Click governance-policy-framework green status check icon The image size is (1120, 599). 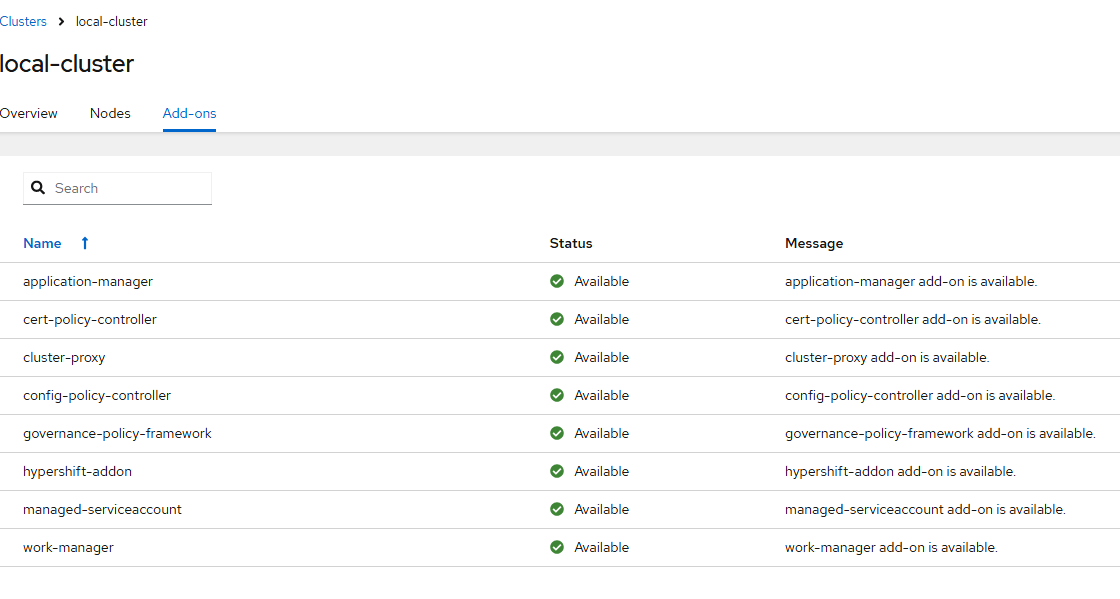tap(557, 433)
